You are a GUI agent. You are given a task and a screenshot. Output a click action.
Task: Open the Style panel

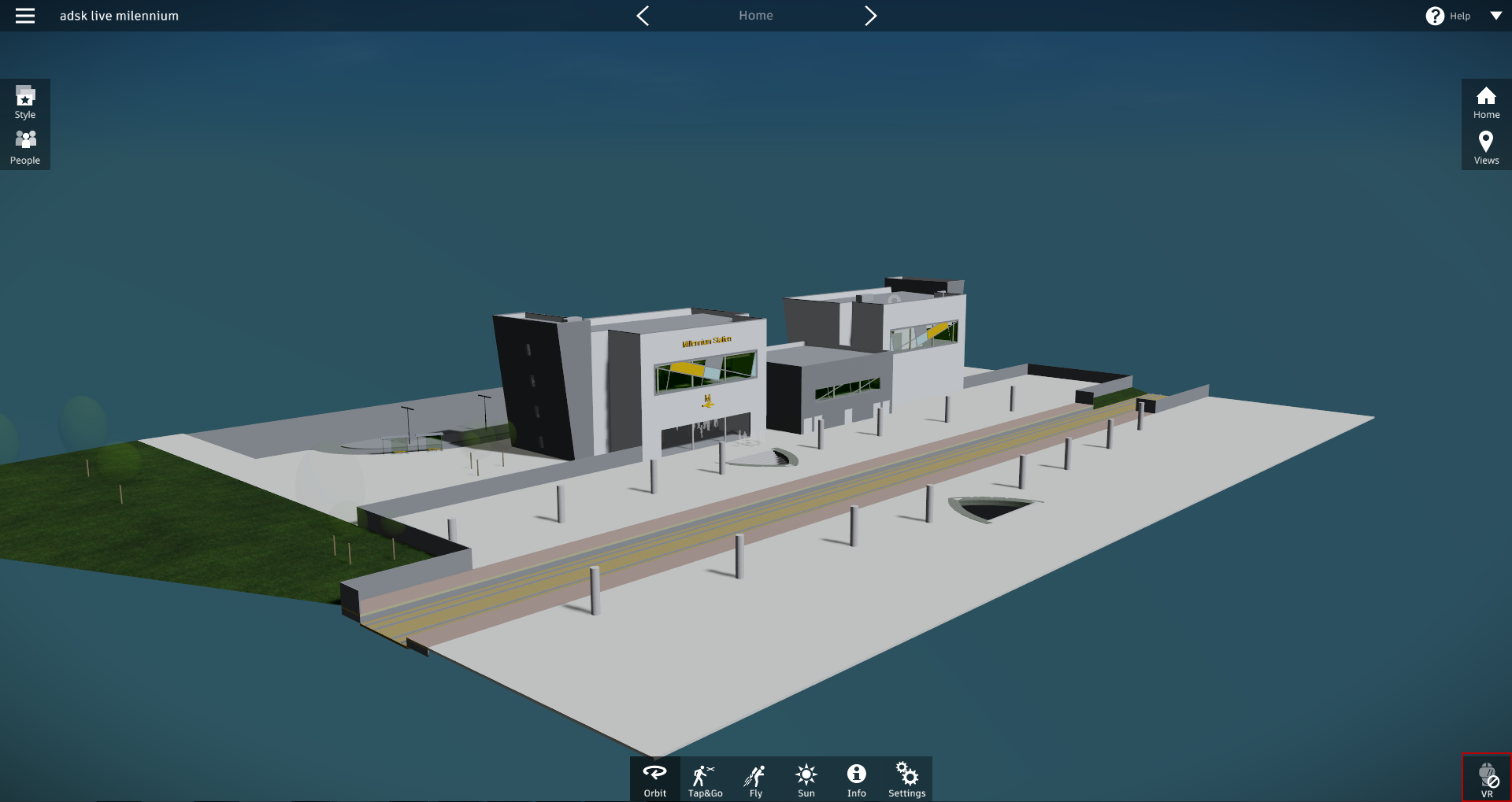pyautogui.click(x=25, y=102)
